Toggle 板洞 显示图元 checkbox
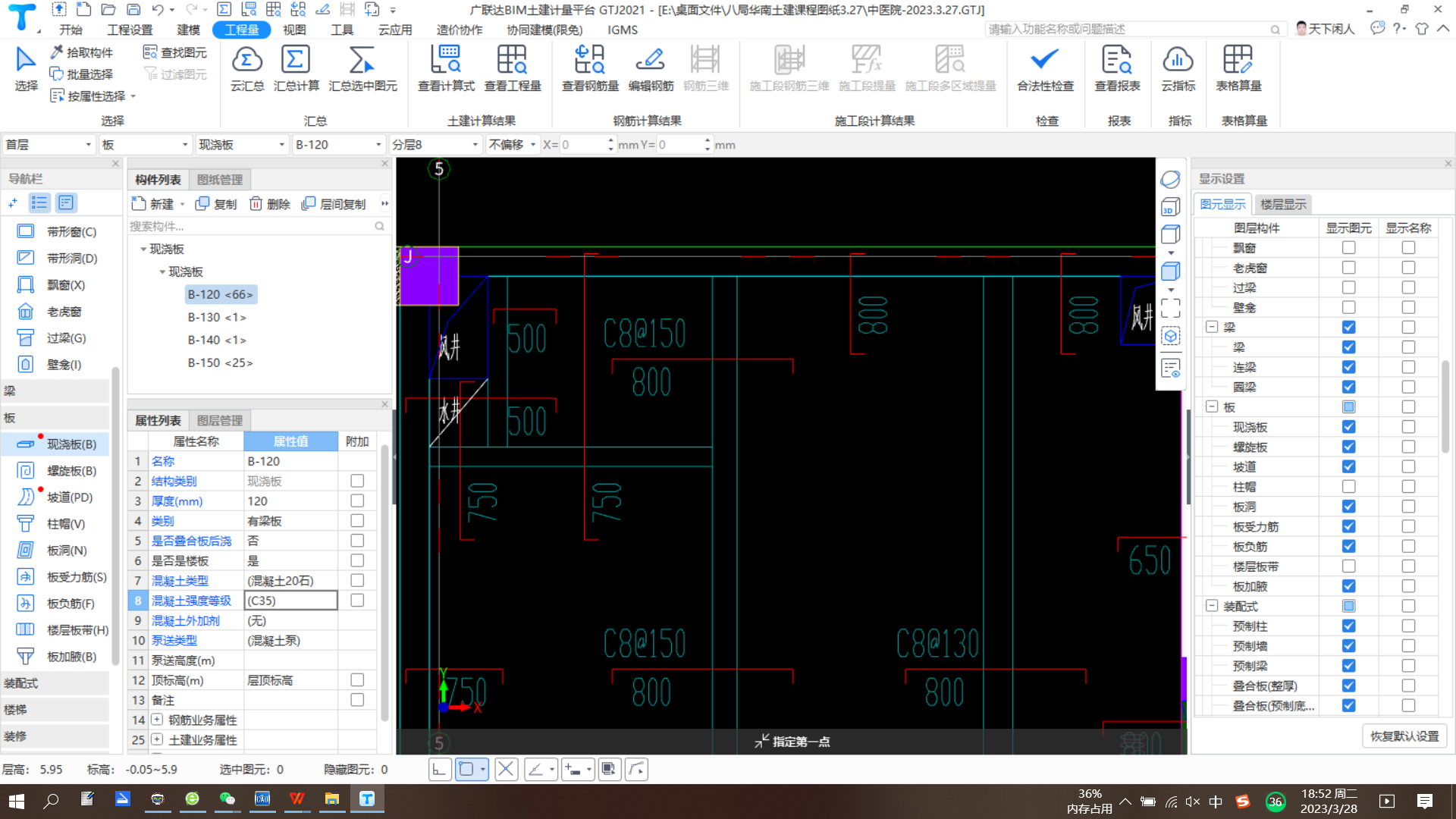Image resolution: width=1456 pixels, height=819 pixels. point(1348,507)
